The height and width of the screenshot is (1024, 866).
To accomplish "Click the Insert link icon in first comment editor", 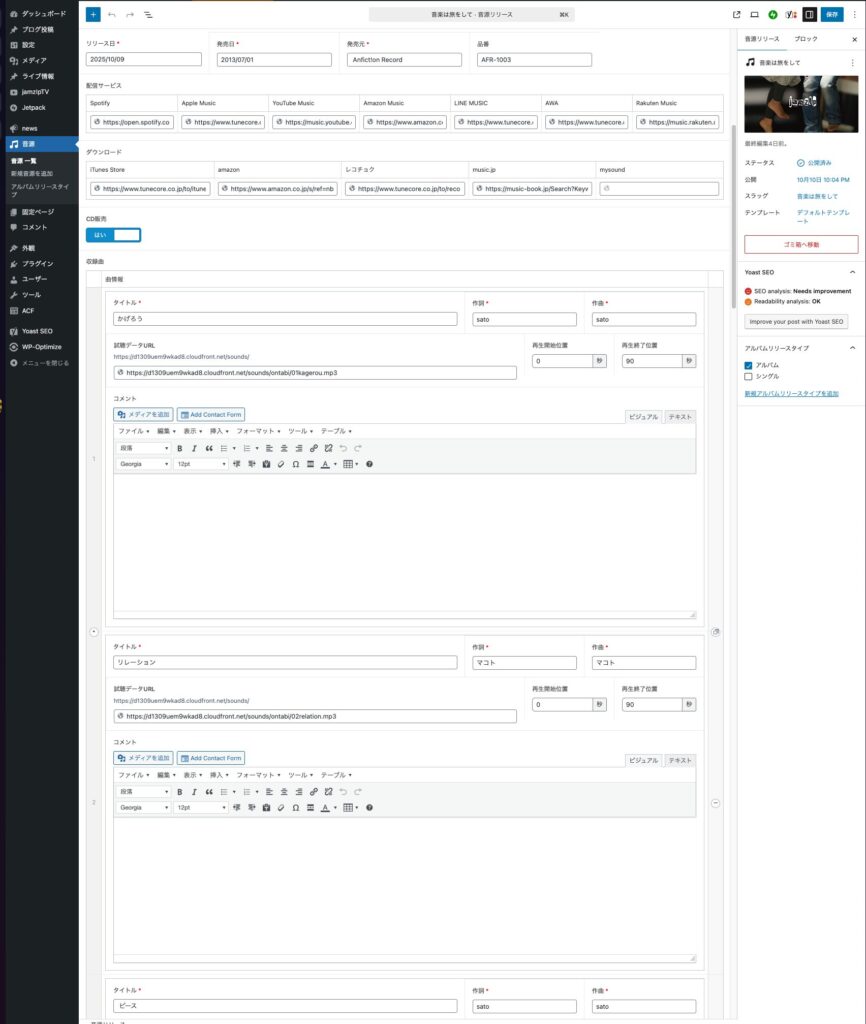I will 313,448.
